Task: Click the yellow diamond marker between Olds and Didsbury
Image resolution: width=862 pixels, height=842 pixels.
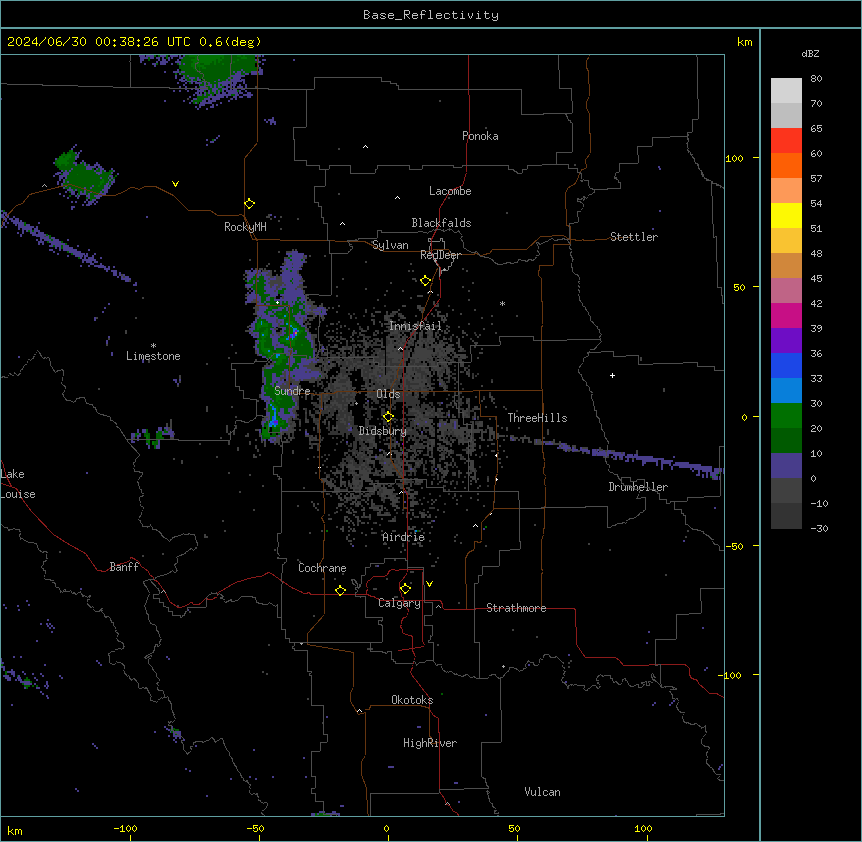Action: tap(388, 417)
